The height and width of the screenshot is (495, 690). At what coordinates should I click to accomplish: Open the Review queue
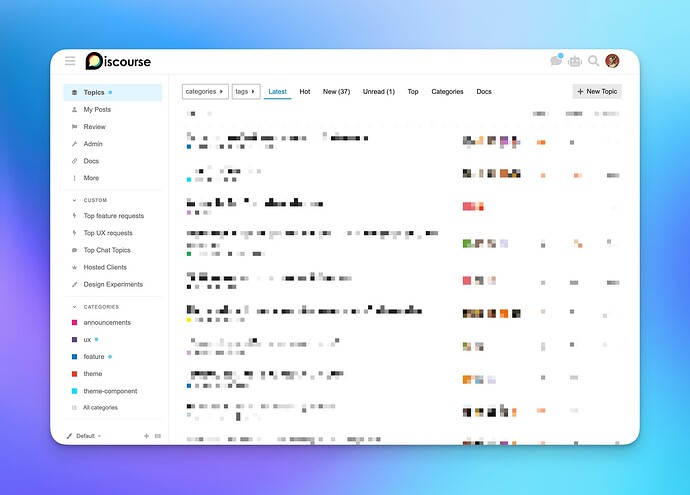[x=95, y=127]
